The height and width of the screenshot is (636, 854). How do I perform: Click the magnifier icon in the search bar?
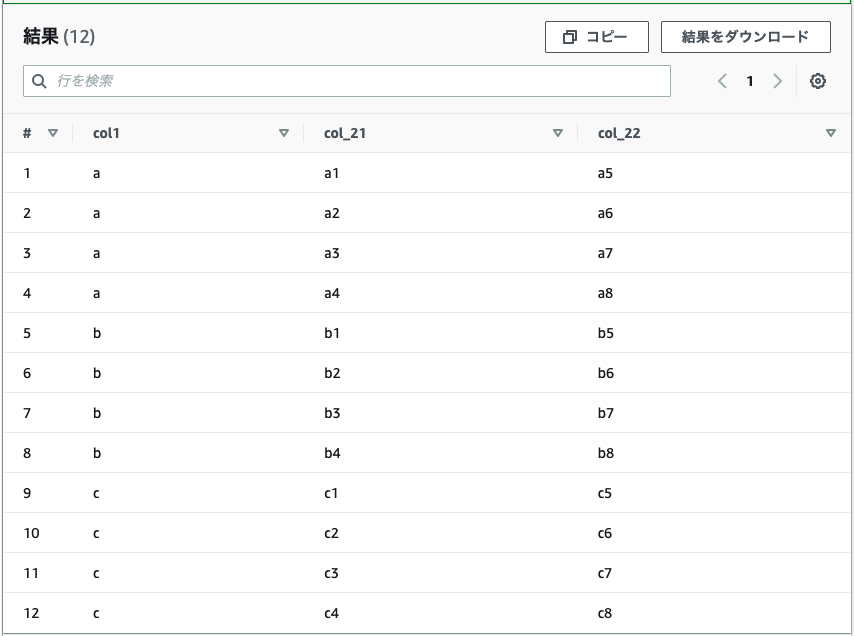click(x=39, y=81)
